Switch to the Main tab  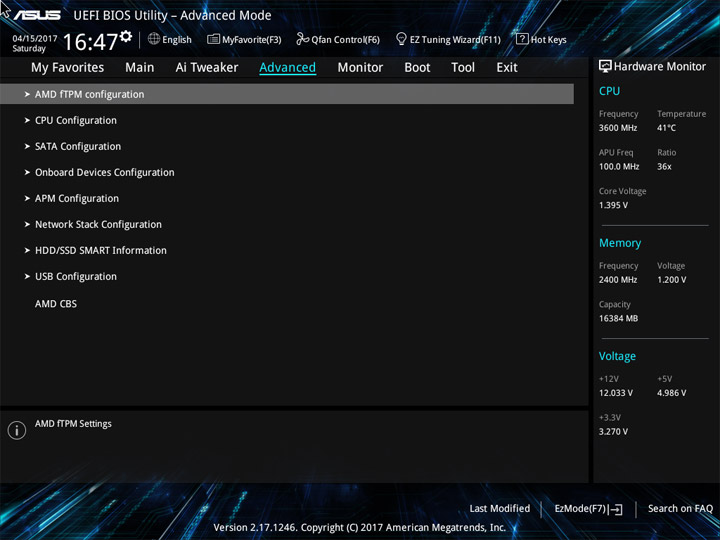[140, 68]
